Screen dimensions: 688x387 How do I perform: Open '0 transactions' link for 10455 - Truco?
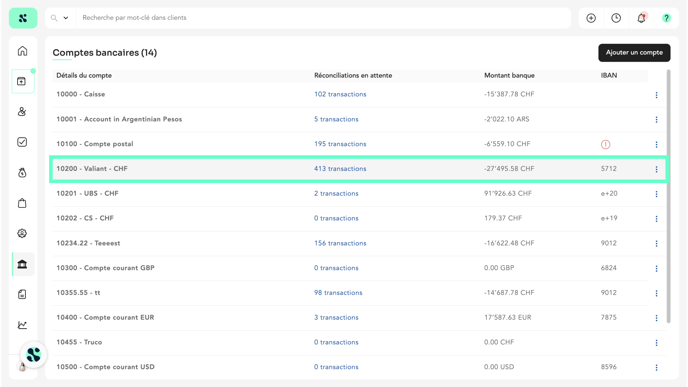pos(336,342)
